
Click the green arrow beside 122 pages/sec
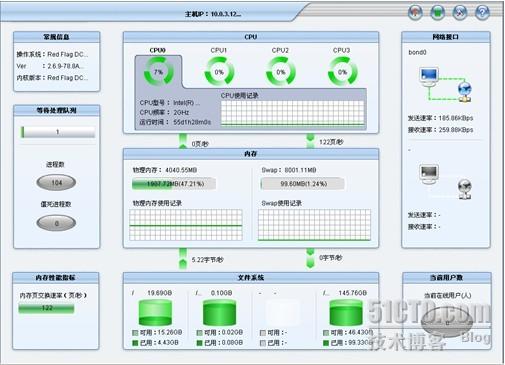coord(310,141)
